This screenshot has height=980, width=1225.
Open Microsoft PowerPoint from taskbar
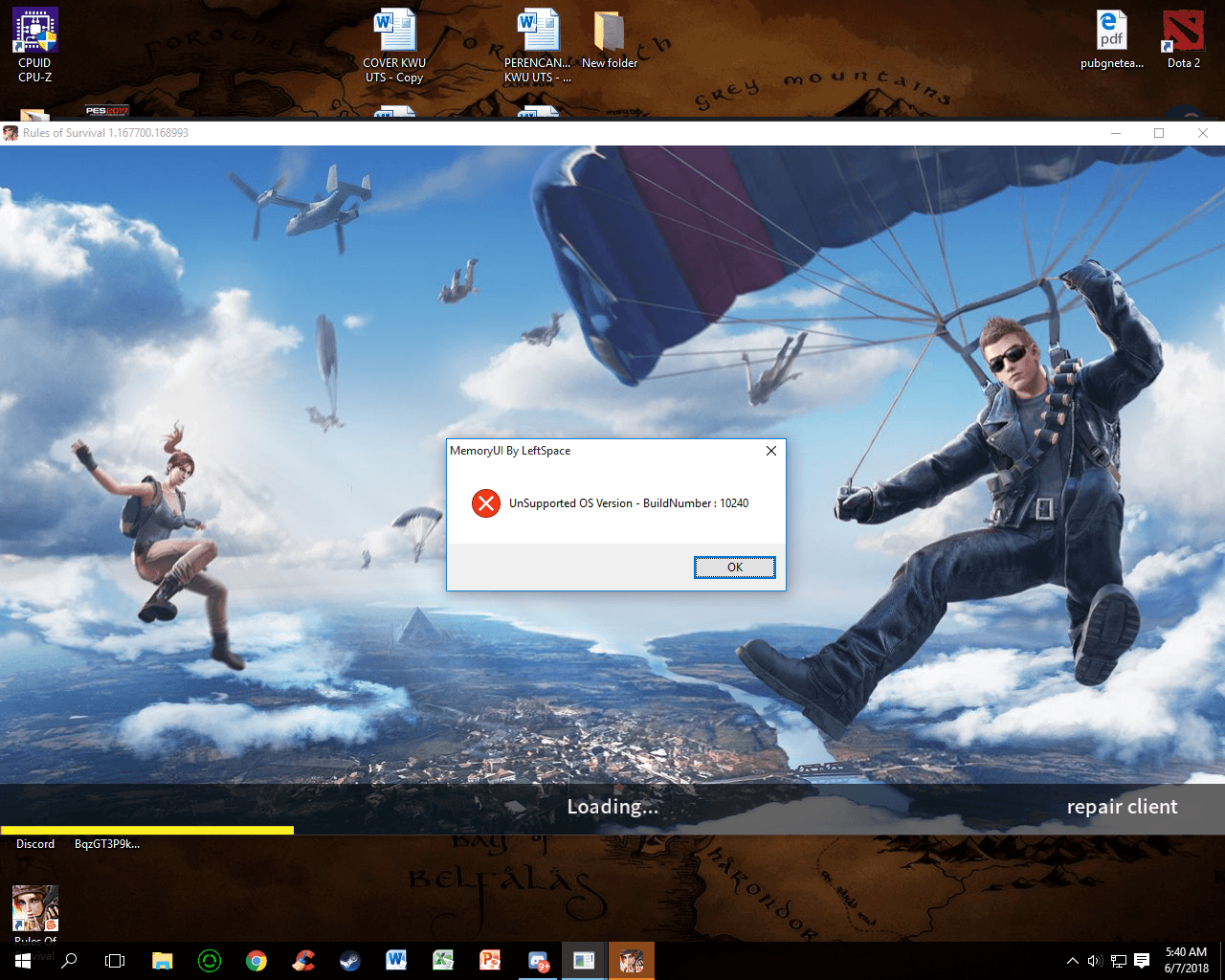(x=490, y=961)
